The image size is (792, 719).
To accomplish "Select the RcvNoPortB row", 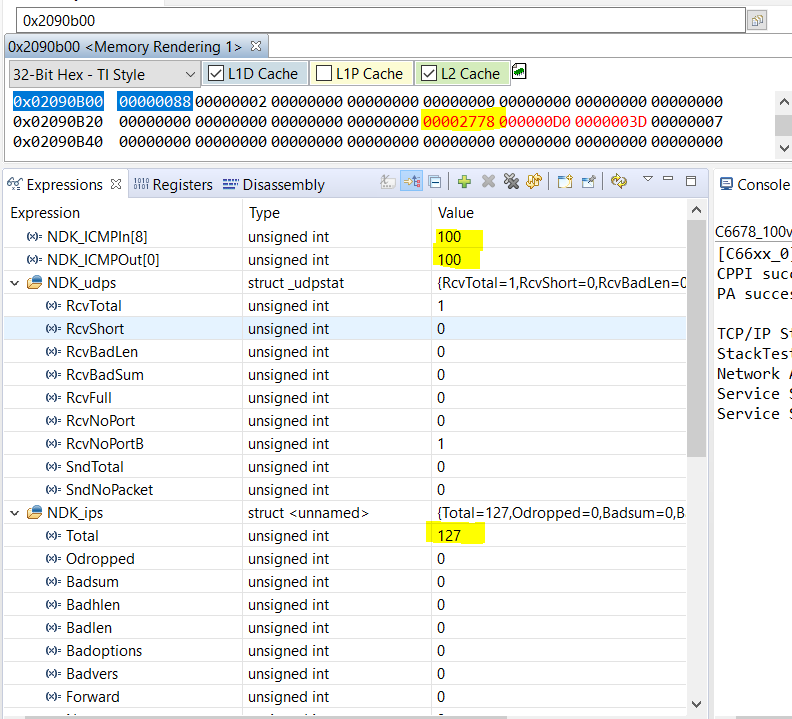I will tap(345, 444).
